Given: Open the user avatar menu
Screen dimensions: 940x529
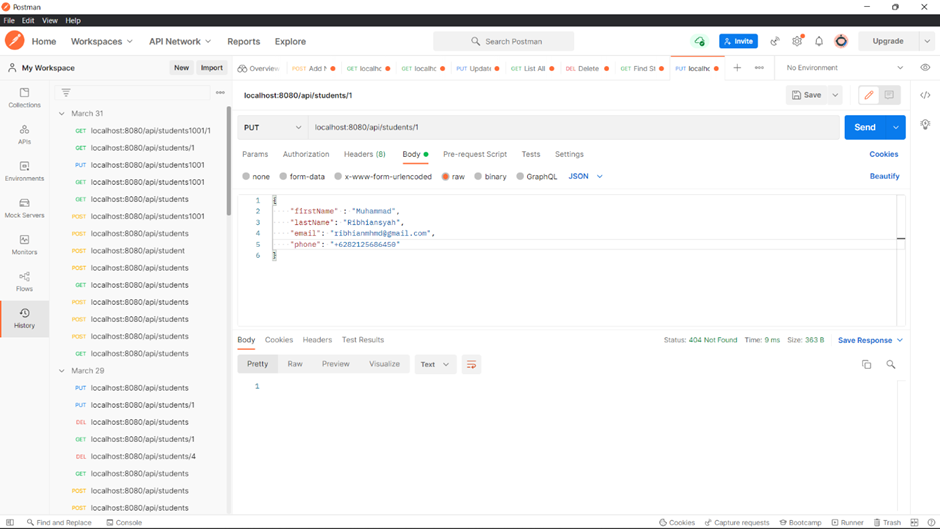Looking at the screenshot, I should point(841,41).
